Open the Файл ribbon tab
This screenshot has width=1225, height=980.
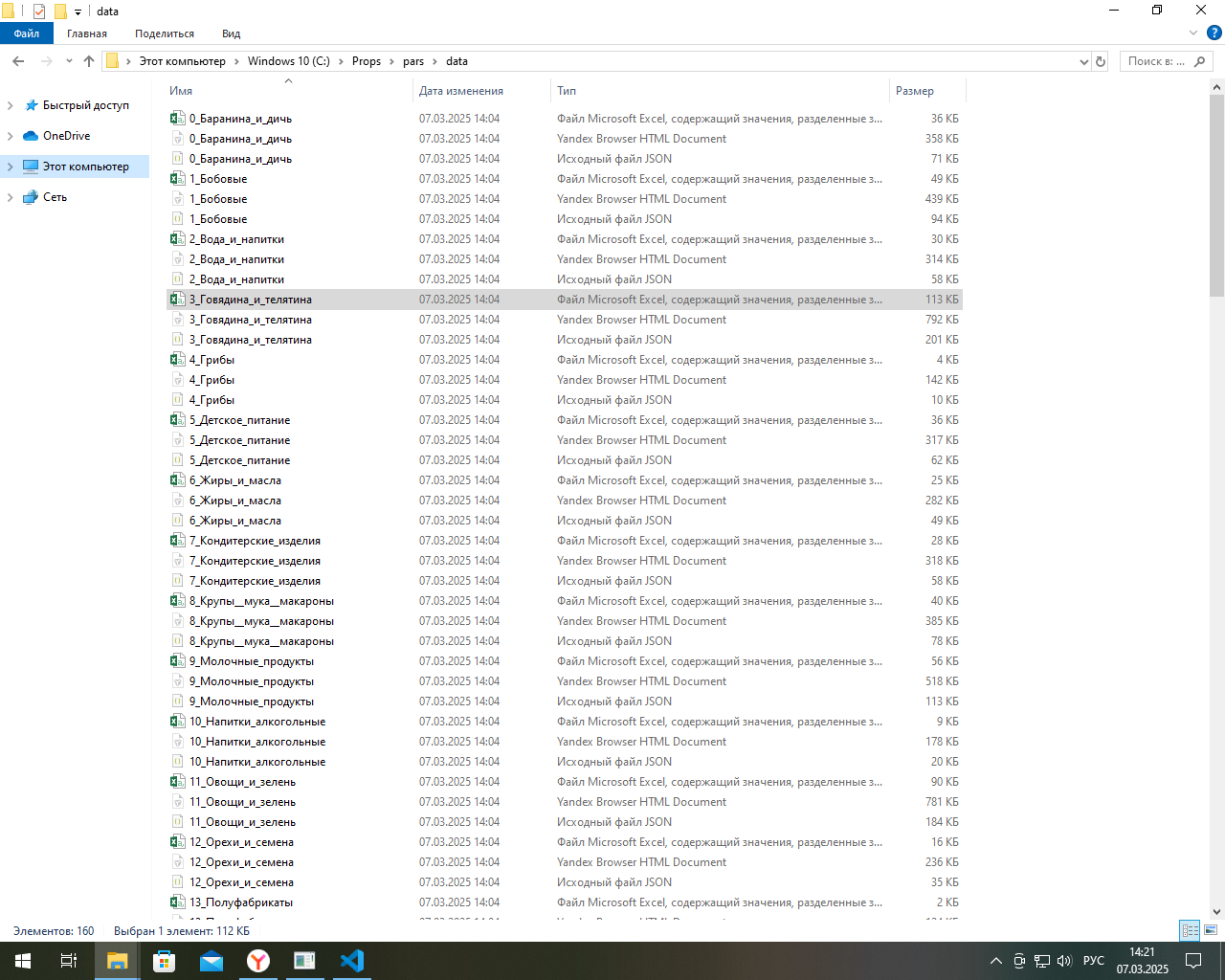pos(27,33)
